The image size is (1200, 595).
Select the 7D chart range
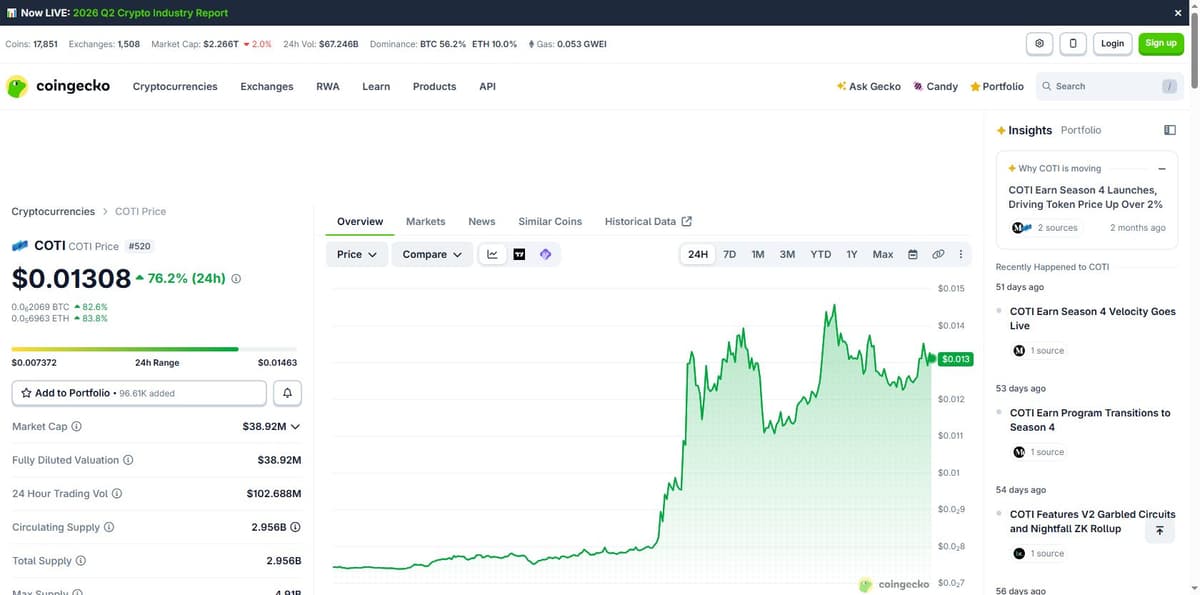click(x=730, y=254)
